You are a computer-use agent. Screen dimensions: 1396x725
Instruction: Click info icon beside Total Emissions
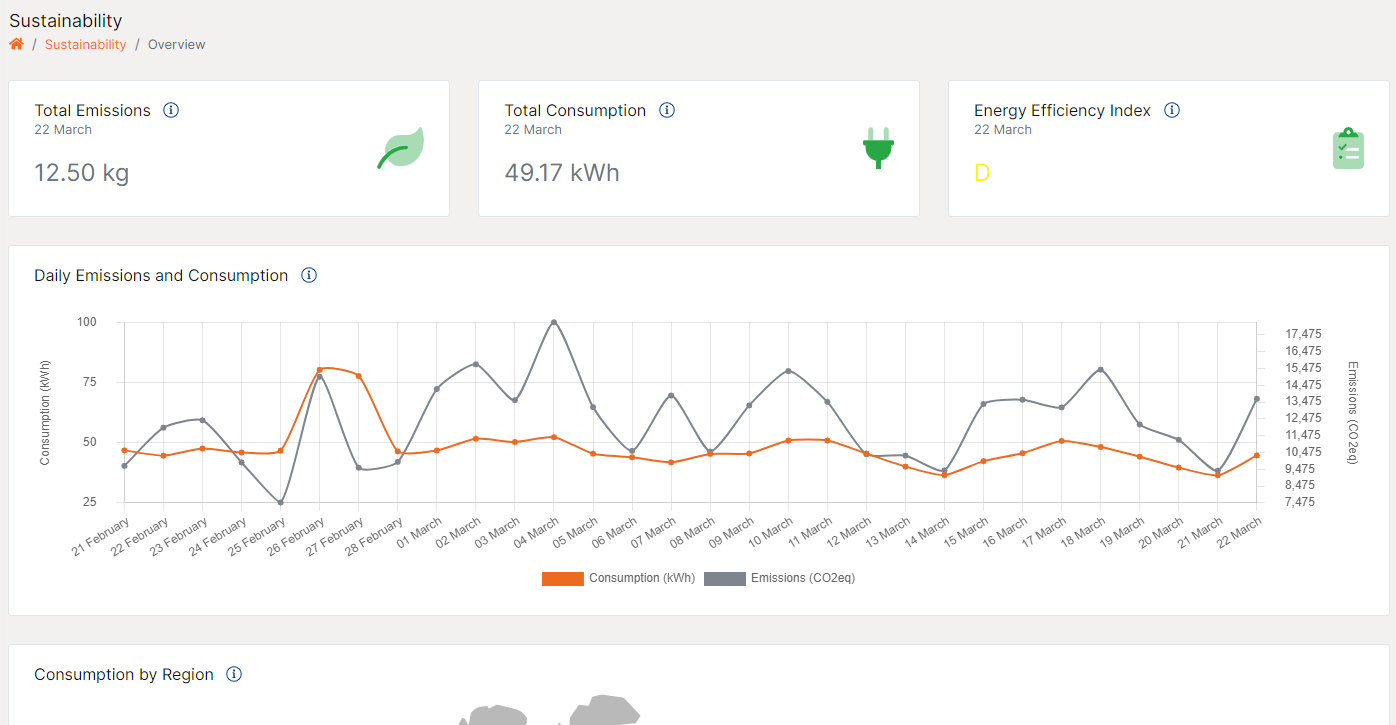point(171,110)
